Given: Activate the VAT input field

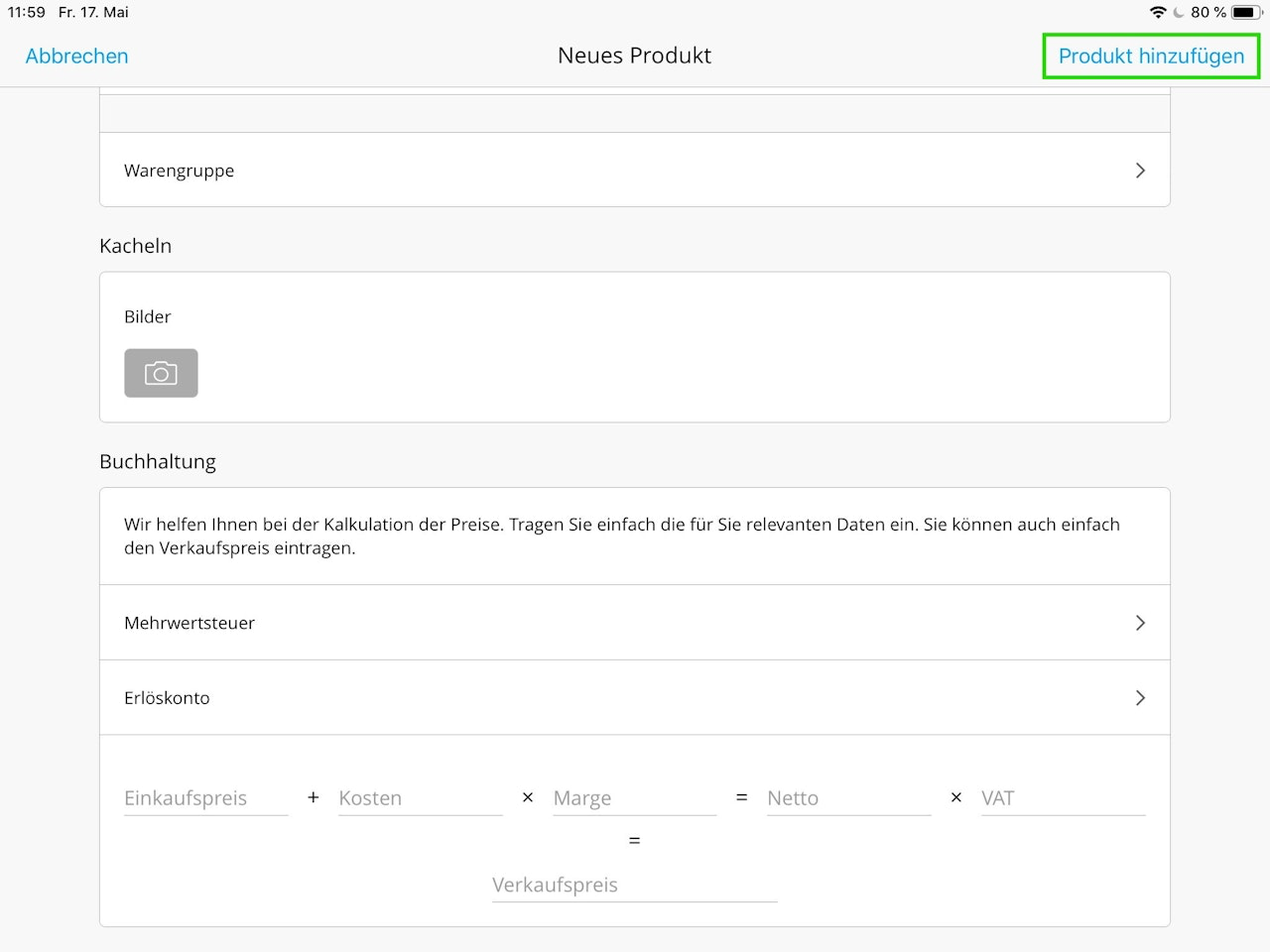Looking at the screenshot, I should click(1063, 798).
